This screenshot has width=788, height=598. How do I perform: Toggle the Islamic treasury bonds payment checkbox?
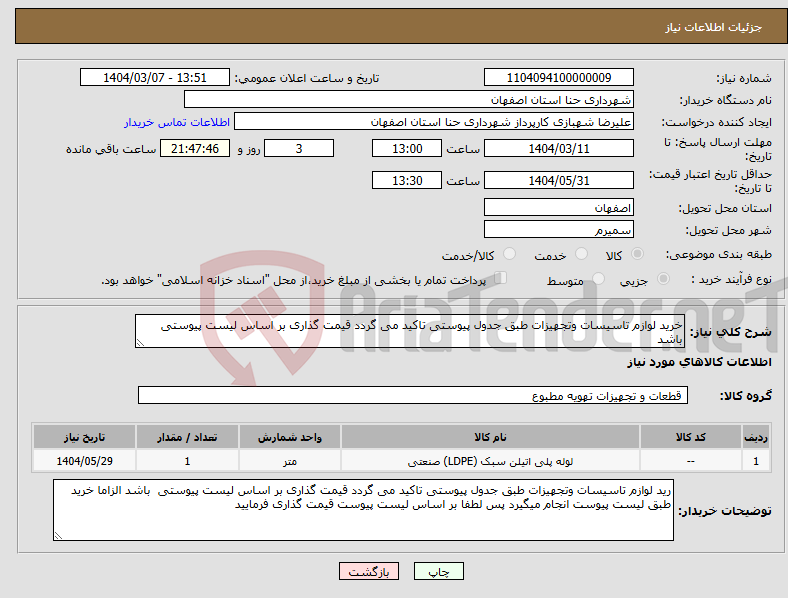coord(501,278)
